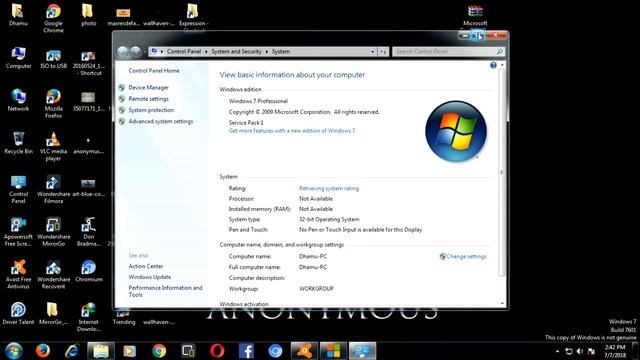The width and height of the screenshot is (640, 360).
Task: Click the Avast Free Antivirus desktop icon
Action: pyautogui.click(x=18, y=274)
